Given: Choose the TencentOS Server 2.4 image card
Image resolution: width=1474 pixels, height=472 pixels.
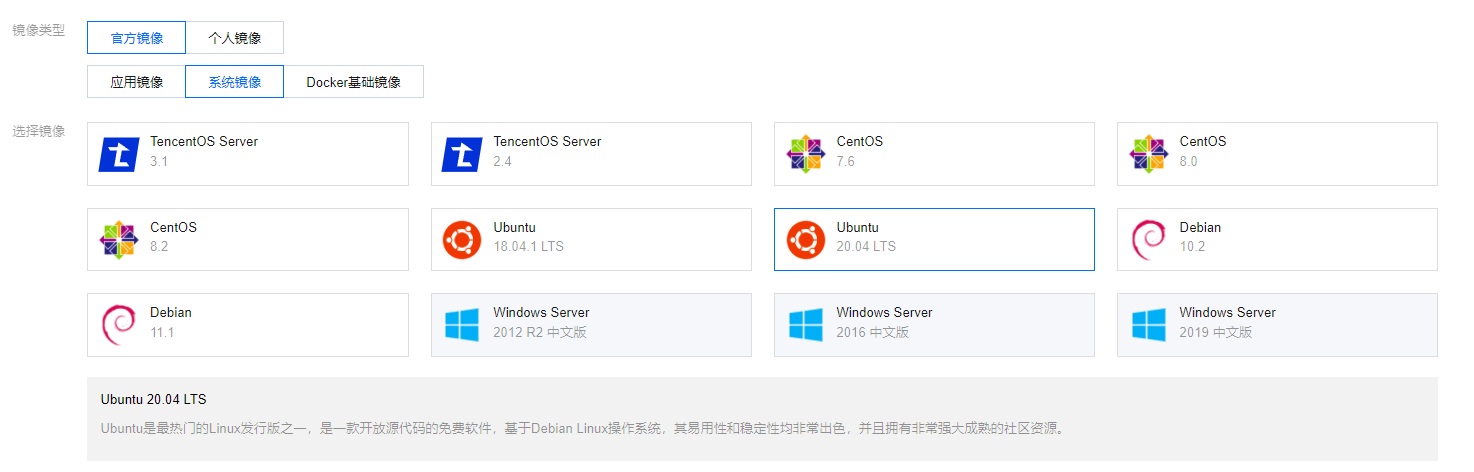Looking at the screenshot, I should pyautogui.click(x=591, y=154).
